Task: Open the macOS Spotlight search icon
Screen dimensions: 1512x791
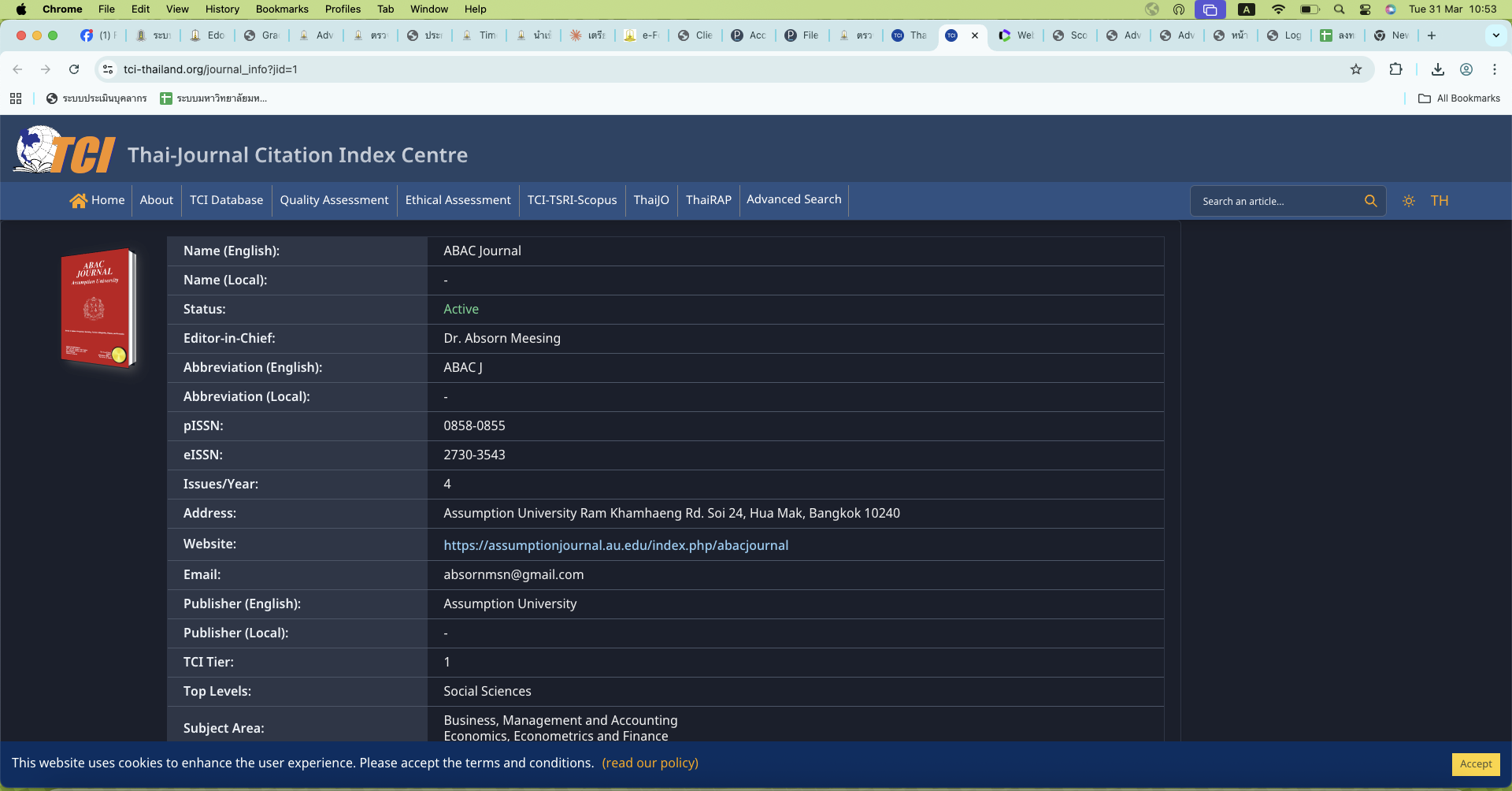Action: point(1339,9)
